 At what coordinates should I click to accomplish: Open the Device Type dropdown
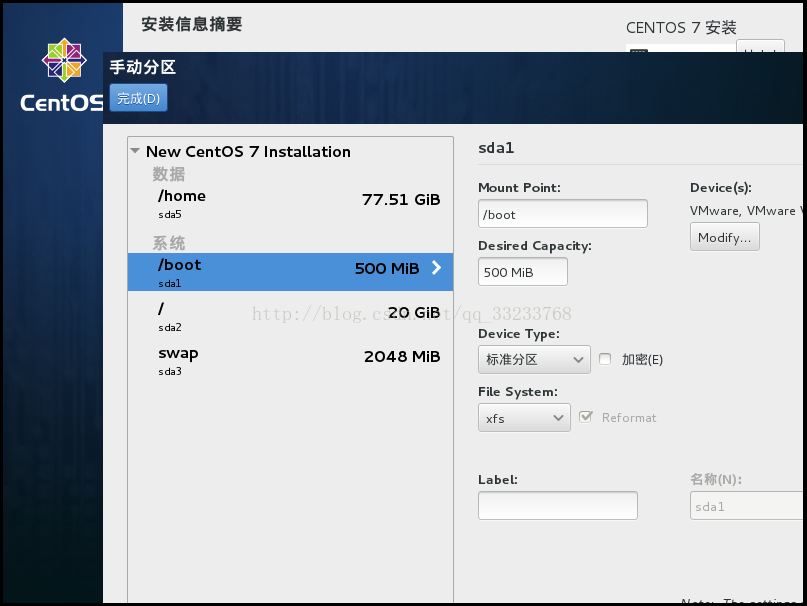(534, 359)
